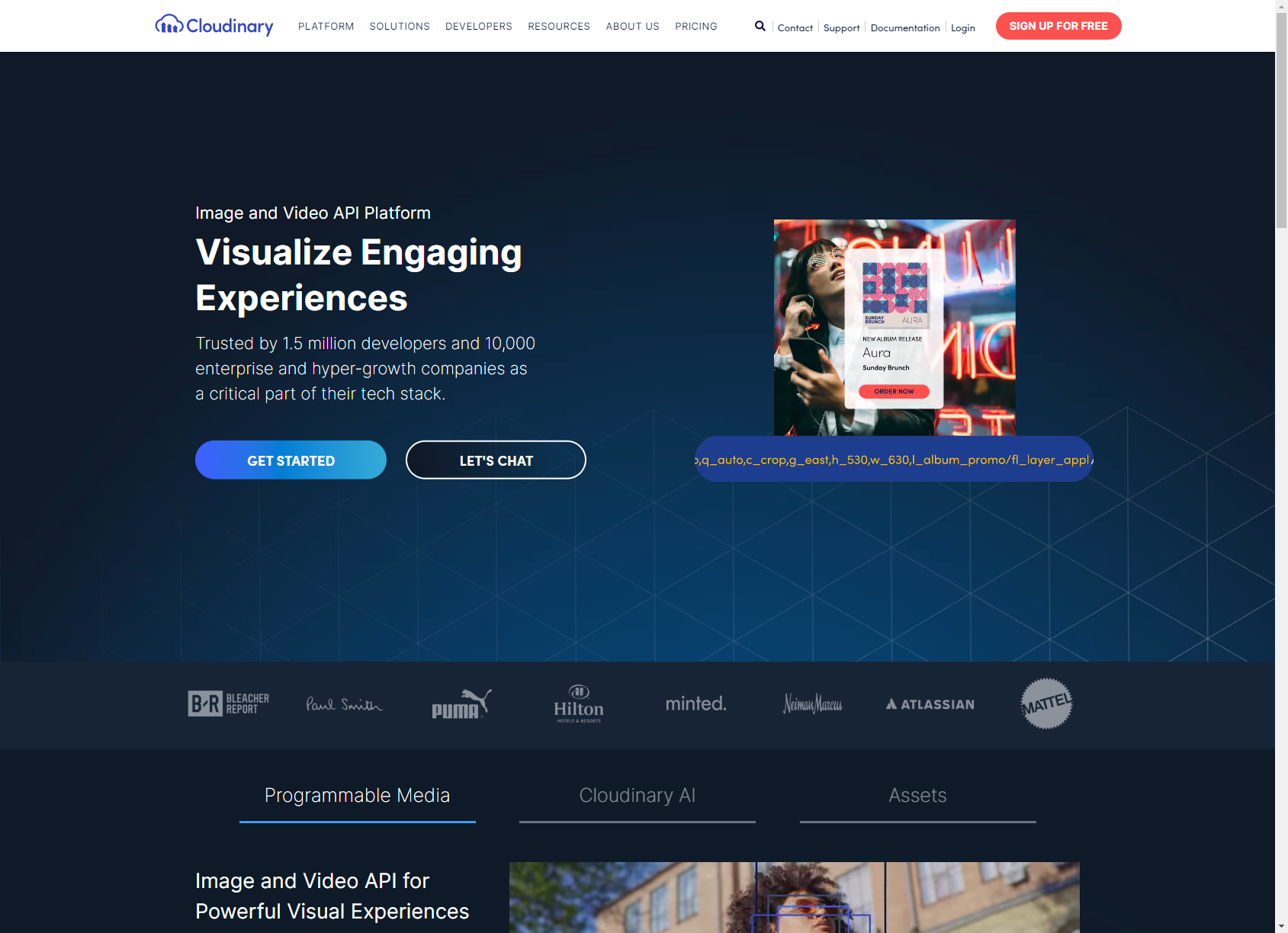The image size is (1288, 933).
Task: Click the Paul Smith logo
Action: tap(344, 704)
